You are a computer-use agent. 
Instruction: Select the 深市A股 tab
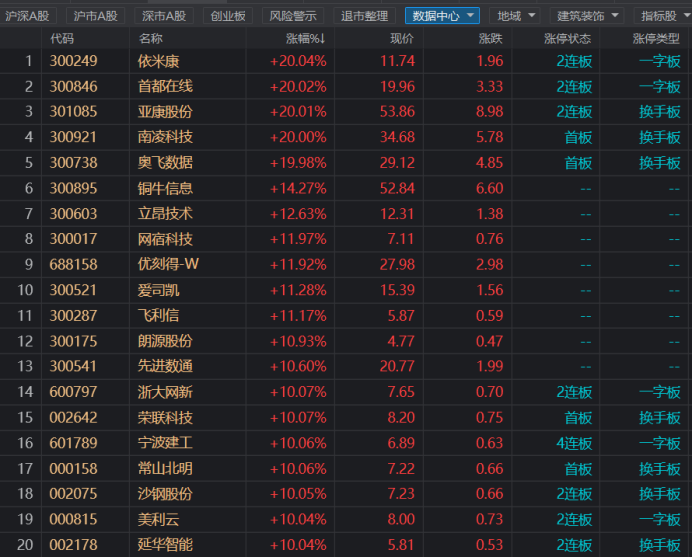164,16
